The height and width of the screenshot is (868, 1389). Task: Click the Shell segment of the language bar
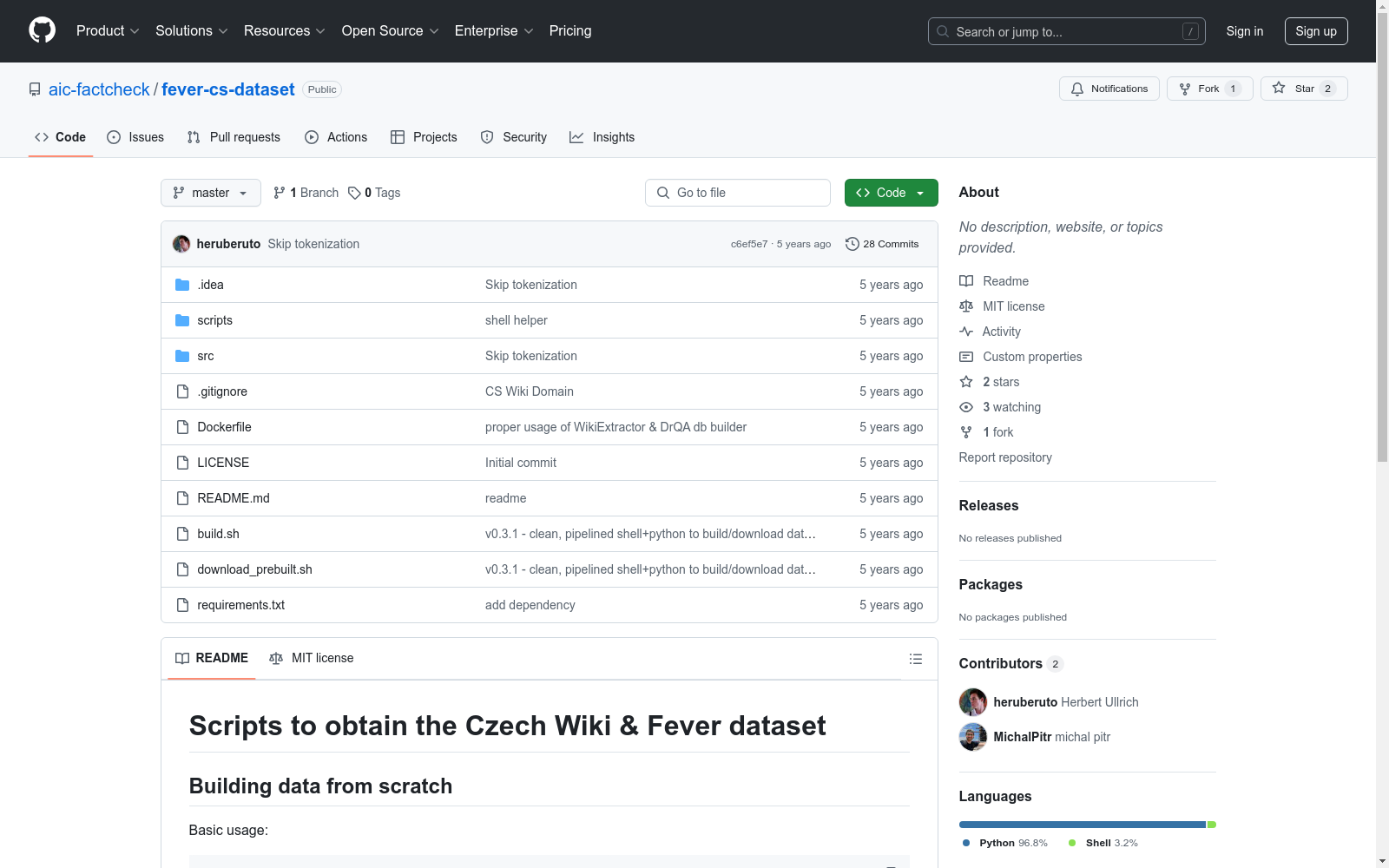click(x=1212, y=825)
